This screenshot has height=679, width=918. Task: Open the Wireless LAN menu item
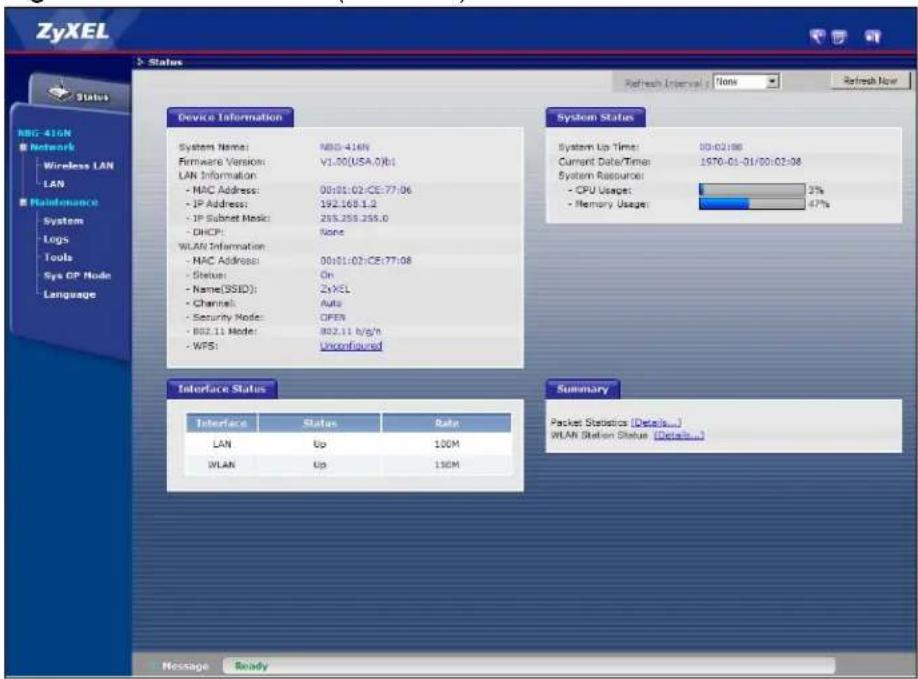click(x=78, y=166)
